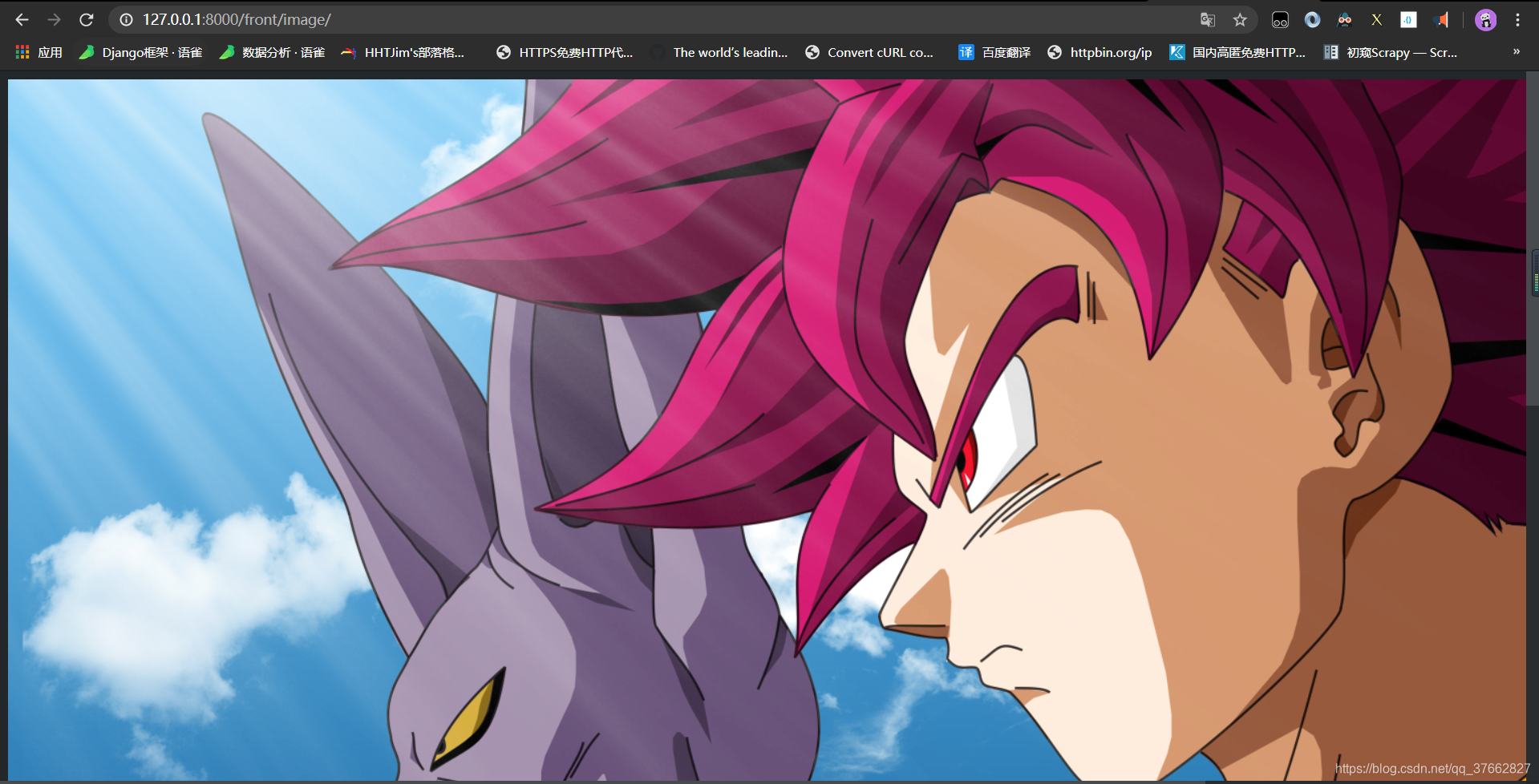Open the httpbin.org/ip bookmark
The image size is (1539, 784).
[1100, 52]
